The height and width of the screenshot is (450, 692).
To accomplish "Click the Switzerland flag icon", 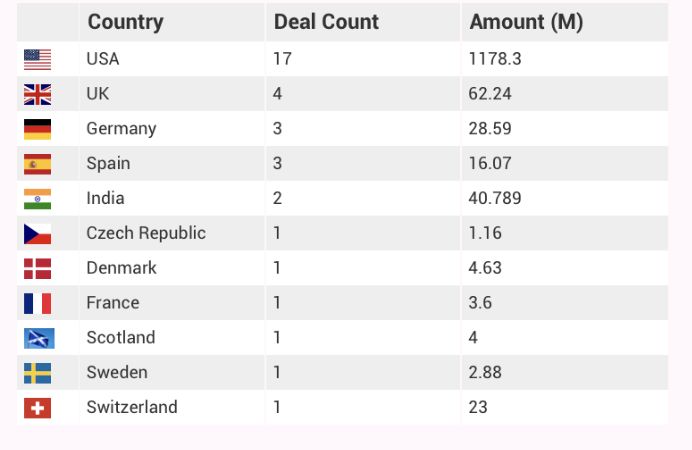I will point(37,408).
